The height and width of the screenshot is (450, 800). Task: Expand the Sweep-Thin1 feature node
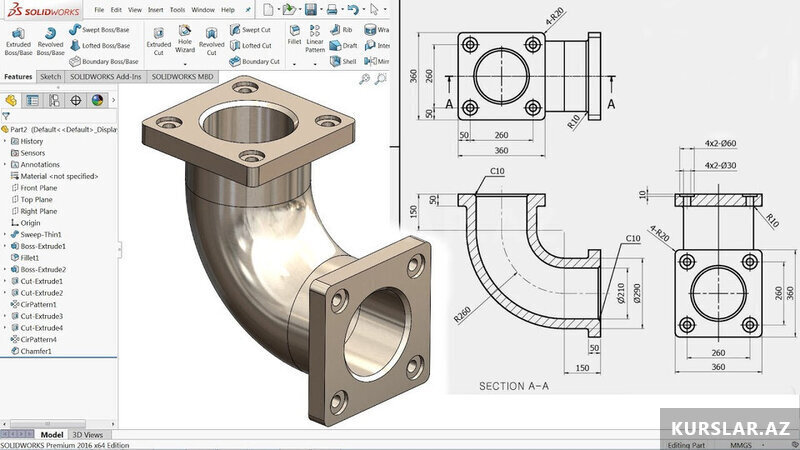(5, 234)
